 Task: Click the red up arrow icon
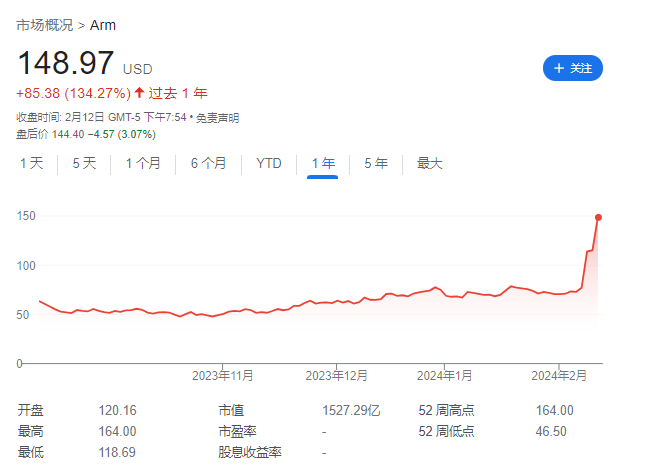[x=139, y=92]
